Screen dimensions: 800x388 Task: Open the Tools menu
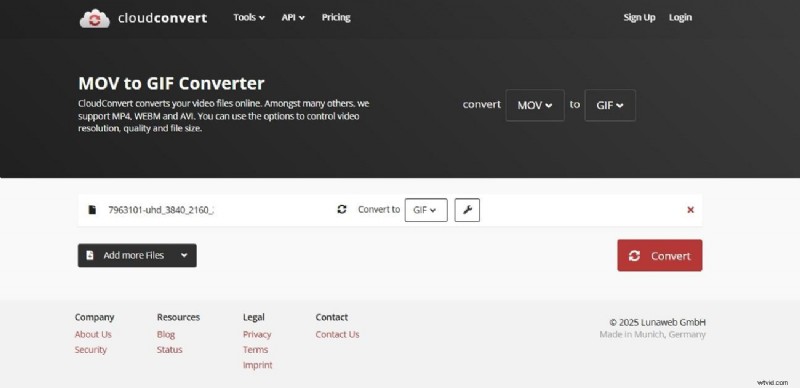(249, 17)
